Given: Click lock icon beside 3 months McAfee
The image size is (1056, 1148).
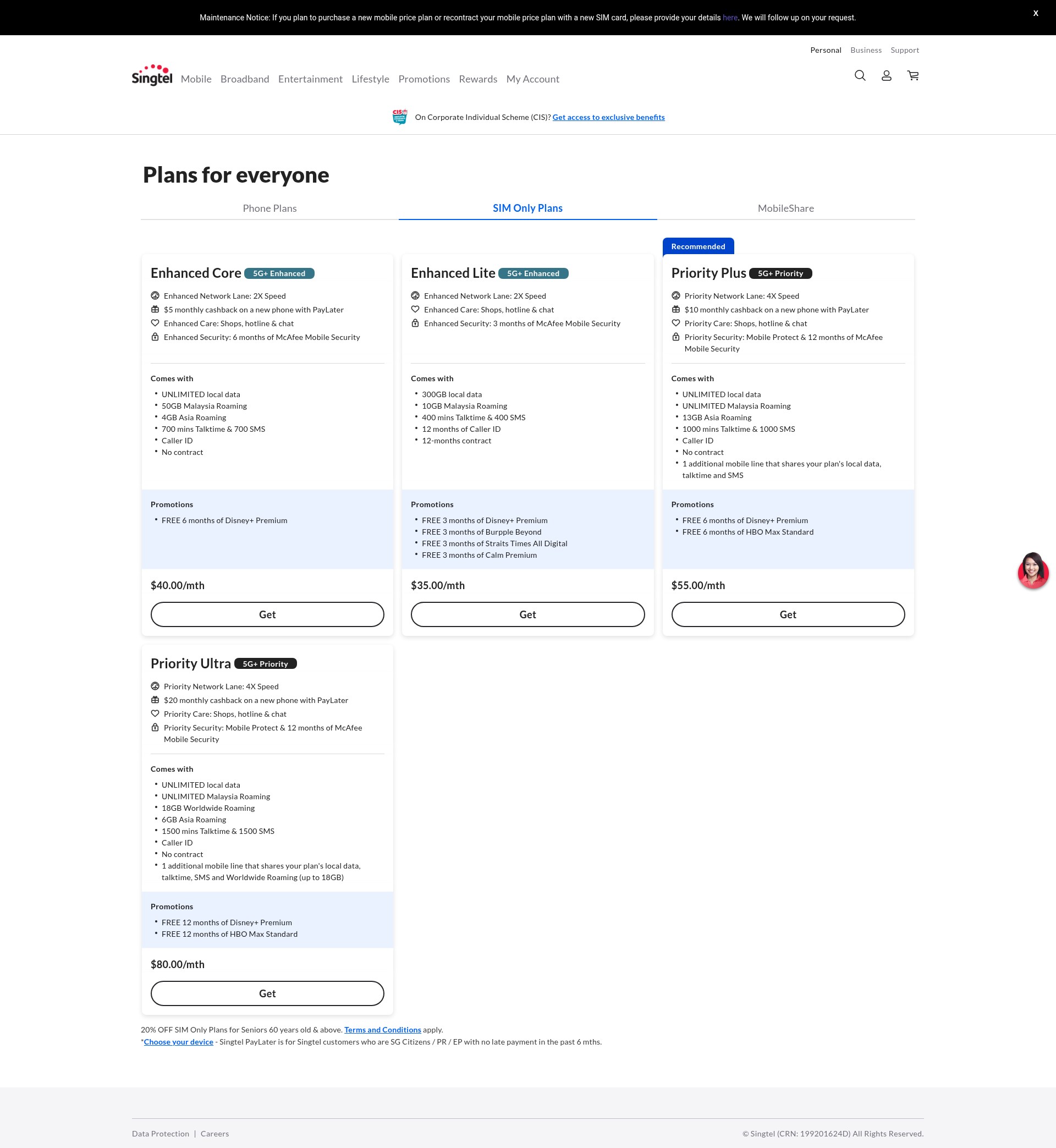Looking at the screenshot, I should coord(415,323).
